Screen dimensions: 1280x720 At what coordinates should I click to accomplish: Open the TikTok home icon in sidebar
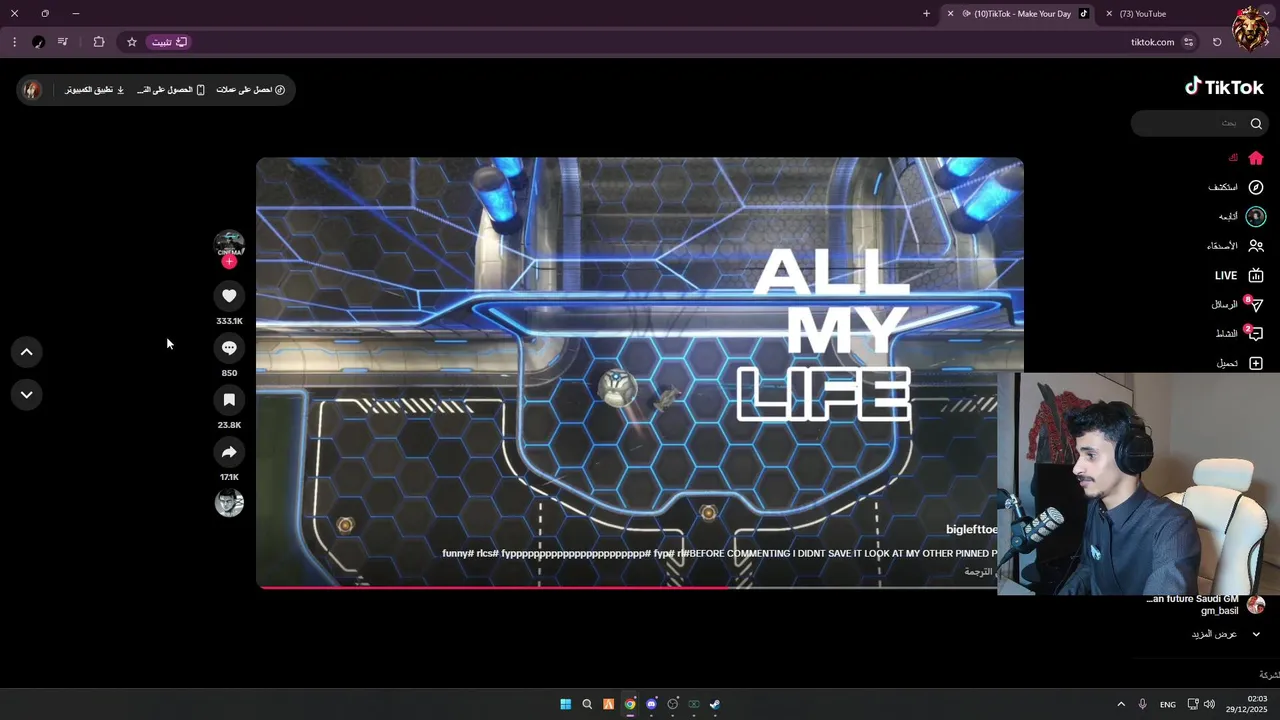click(x=1256, y=158)
